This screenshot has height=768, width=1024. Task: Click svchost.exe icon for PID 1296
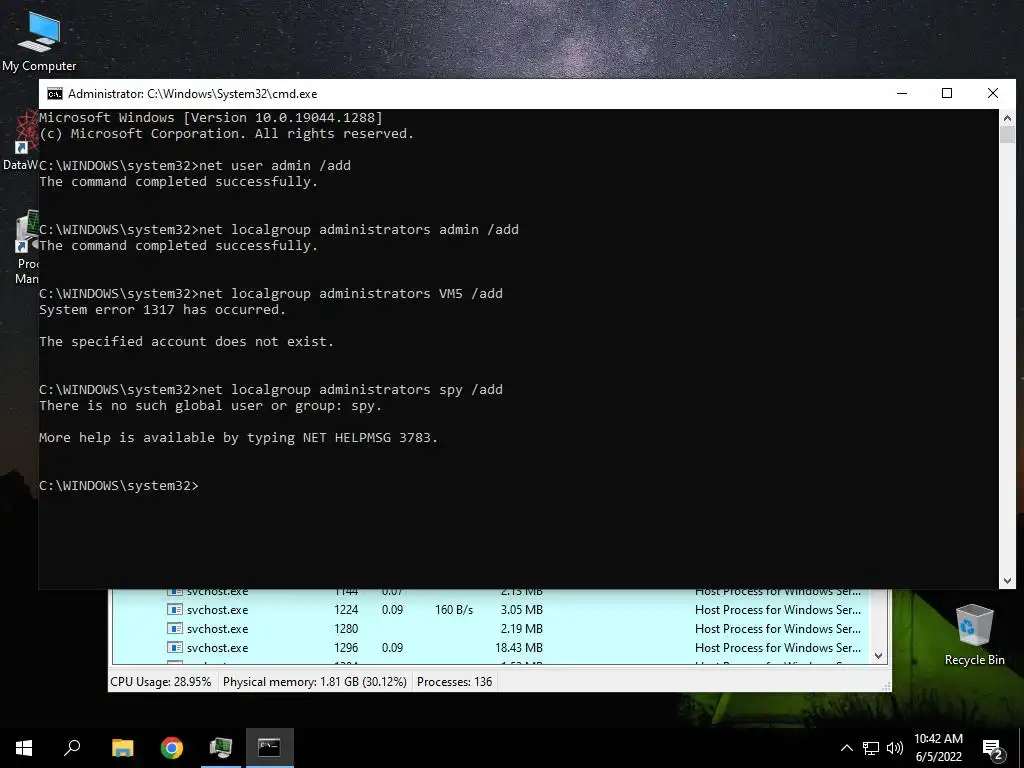pos(174,648)
